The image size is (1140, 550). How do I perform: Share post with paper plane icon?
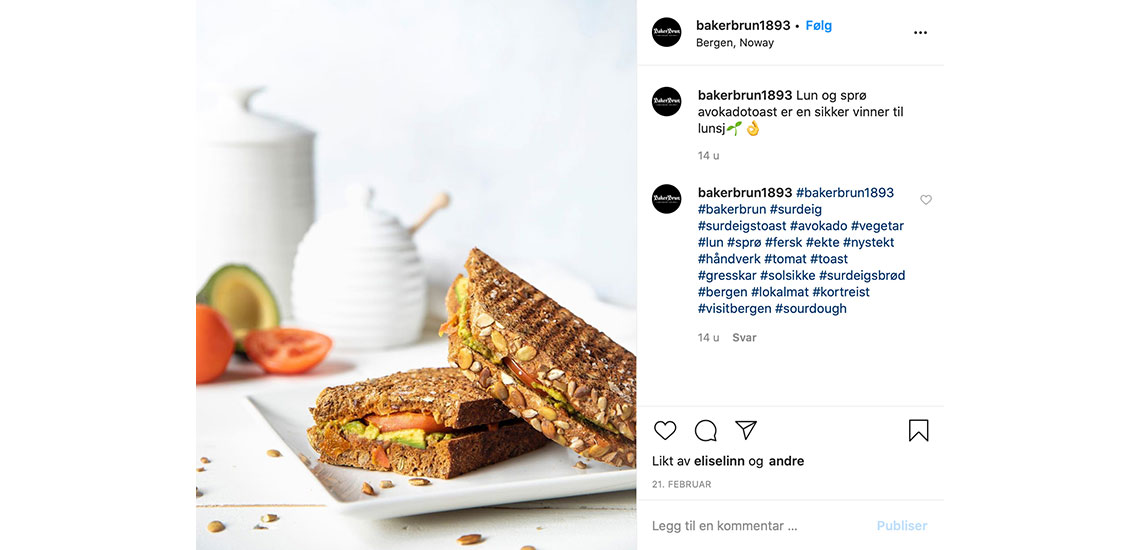point(746,430)
